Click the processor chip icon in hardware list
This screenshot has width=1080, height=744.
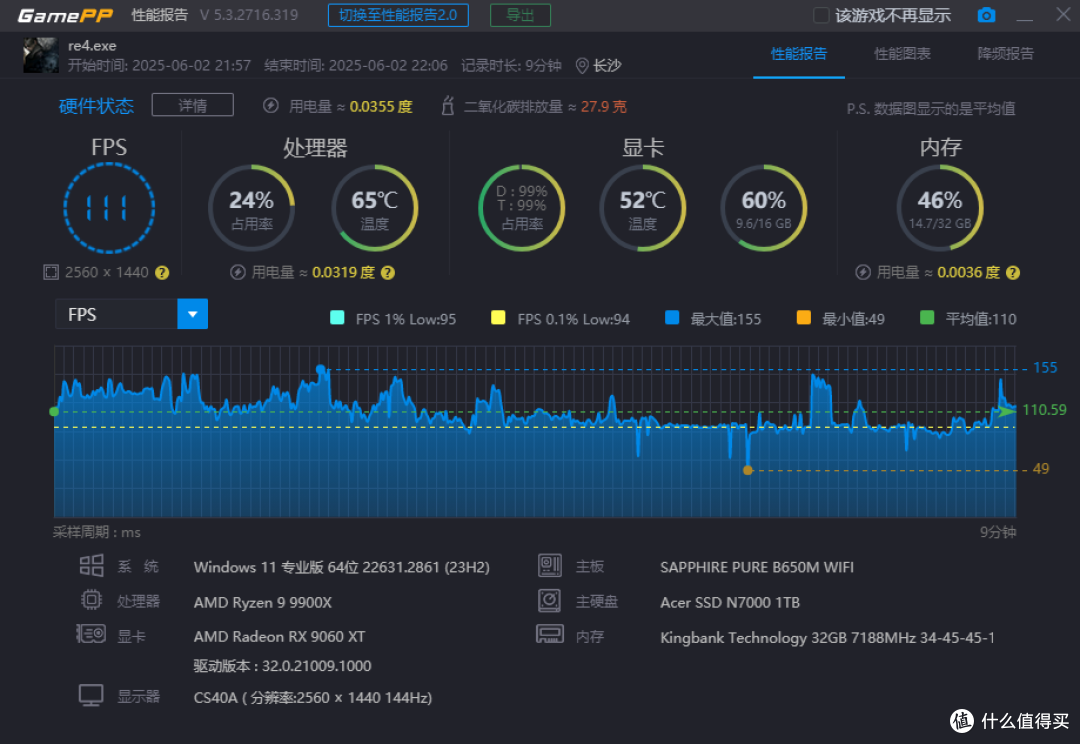click(x=91, y=600)
